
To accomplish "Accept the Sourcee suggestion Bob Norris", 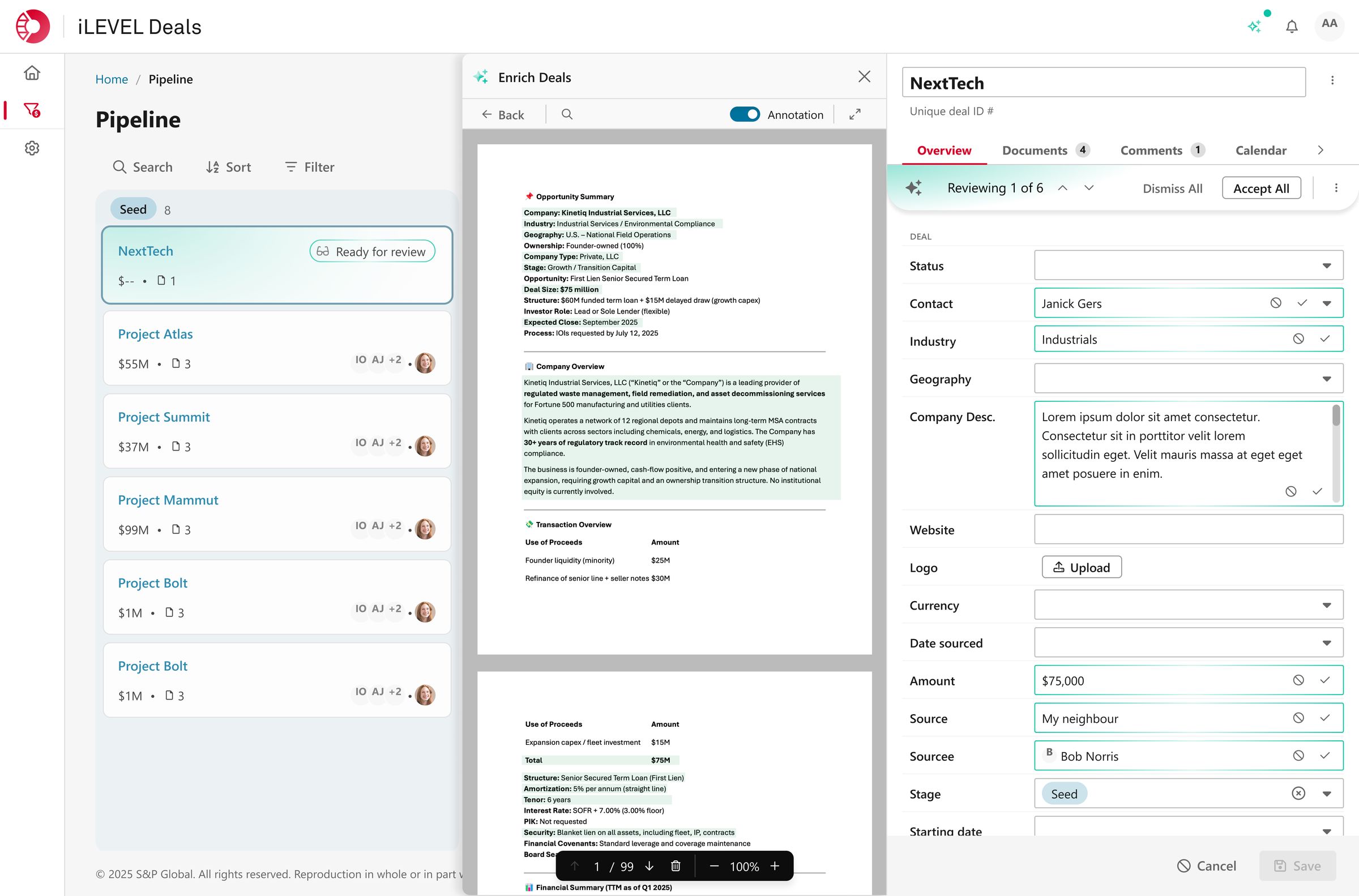I will pos(1324,756).
